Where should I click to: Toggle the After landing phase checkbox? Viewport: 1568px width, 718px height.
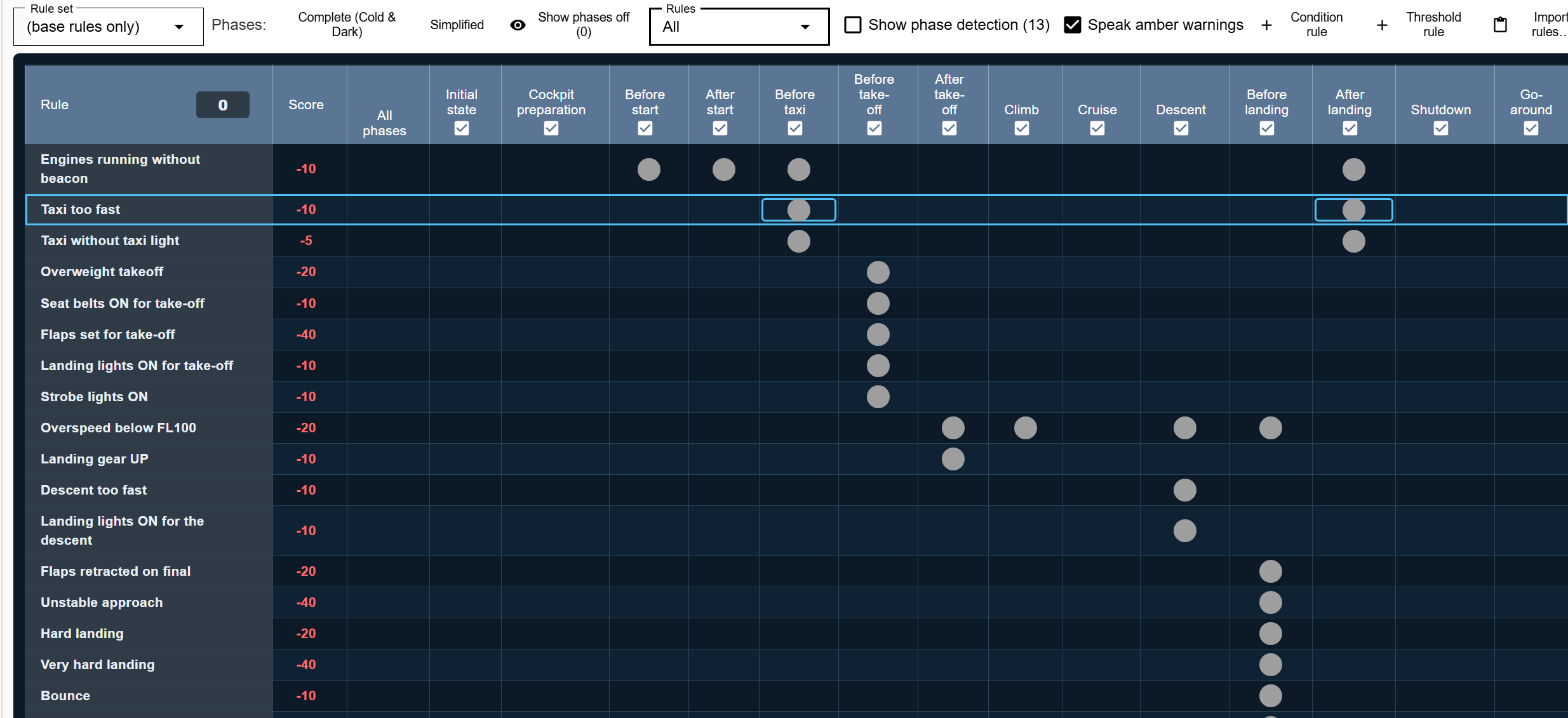(1350, 128)
